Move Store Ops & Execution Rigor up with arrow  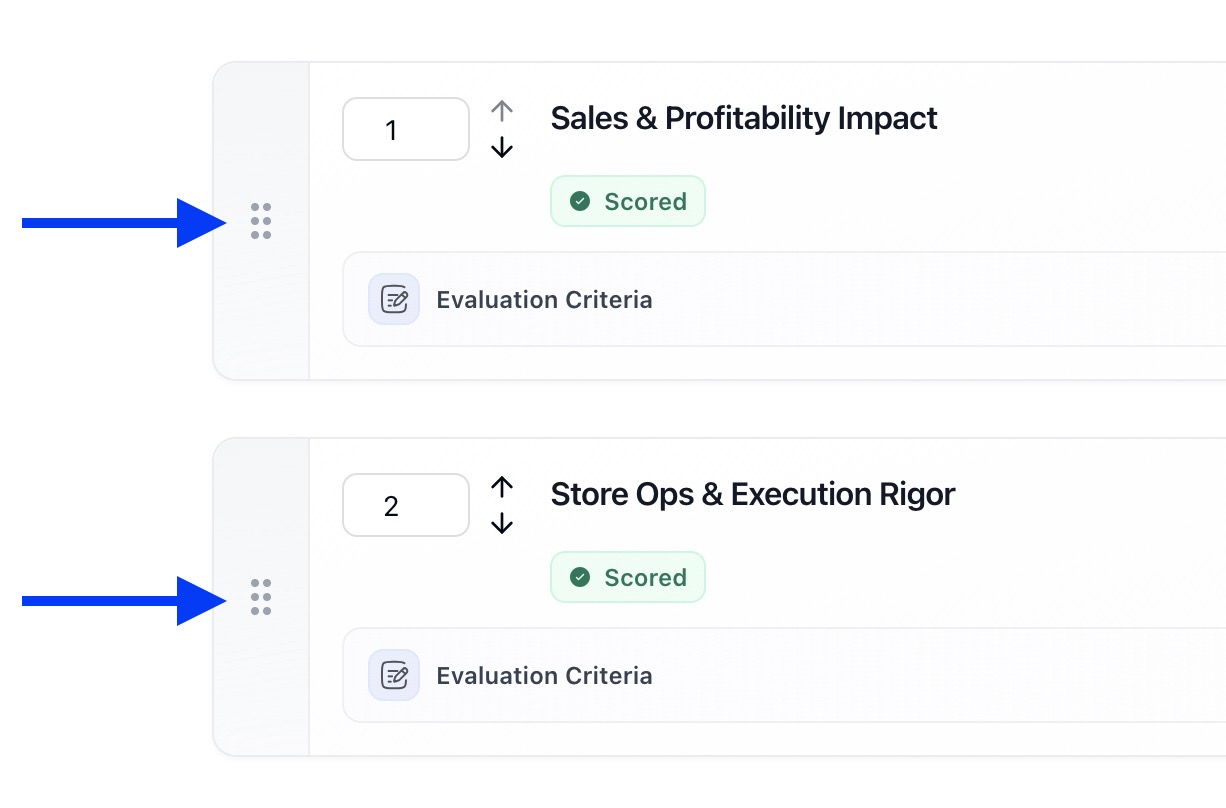click(x=502, y=487)
